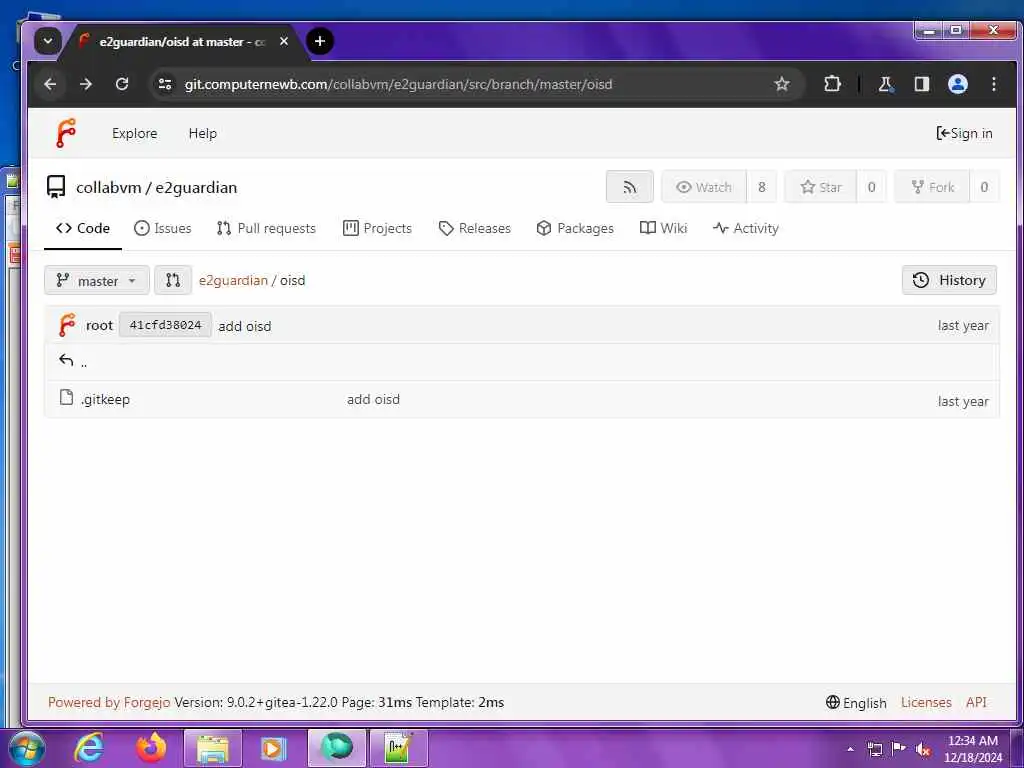Open the Extensions puzzle icon
This screenshot has width=1024, height=768.
point(832,84)
